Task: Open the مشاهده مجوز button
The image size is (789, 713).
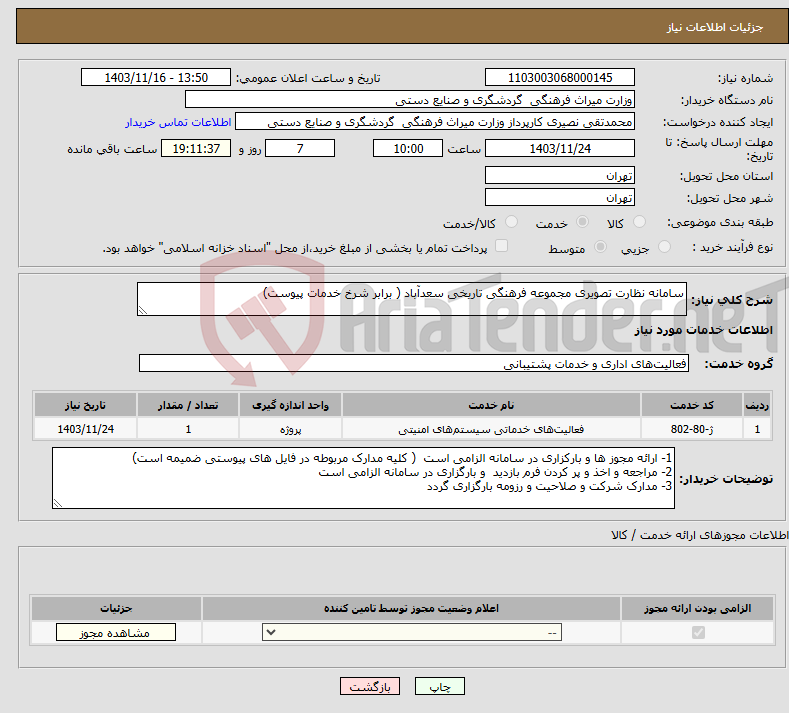Action: 116,632
